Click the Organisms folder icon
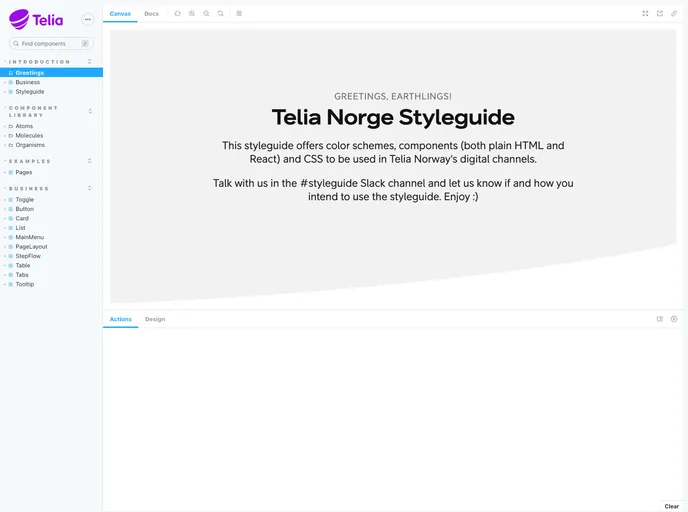Image resolution: width=688 pixels, height=512 pixels. point(11,145)
